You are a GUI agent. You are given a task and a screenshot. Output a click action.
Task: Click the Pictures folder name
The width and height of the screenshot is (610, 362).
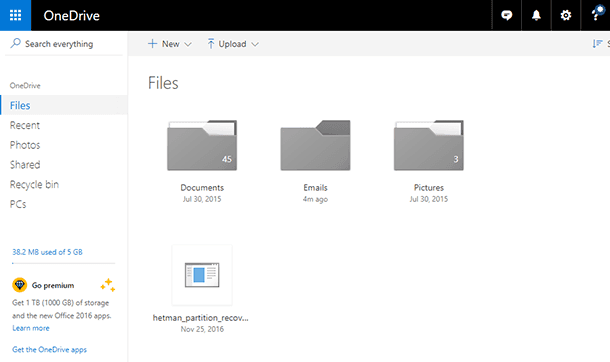(x=428, y=187)
